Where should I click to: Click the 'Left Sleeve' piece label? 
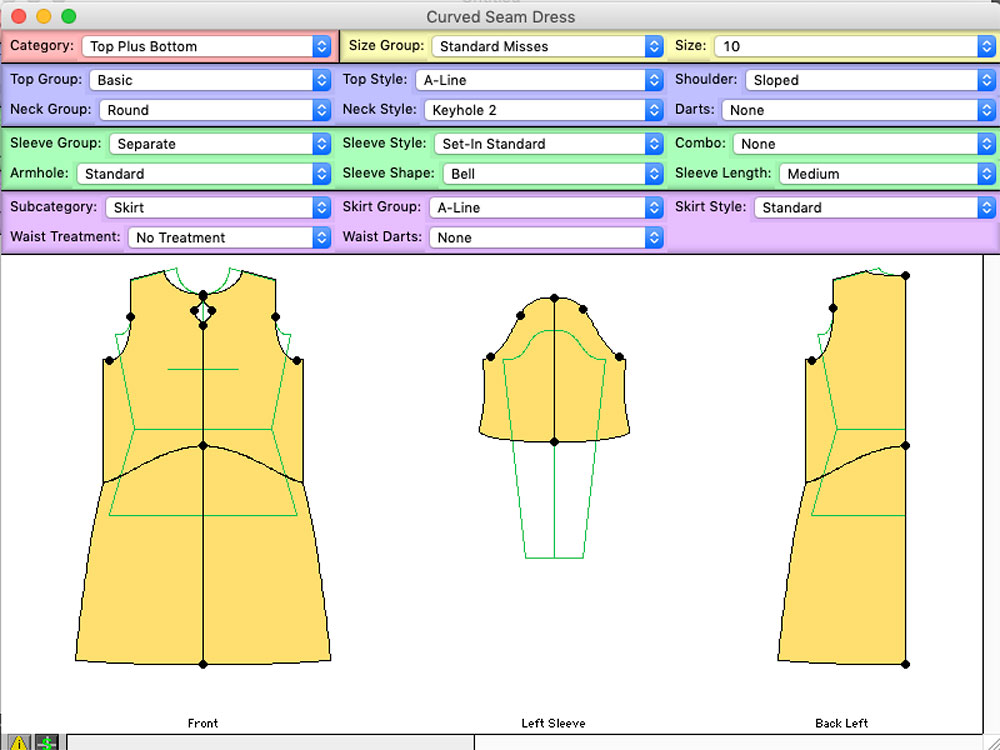coord(553,723)
